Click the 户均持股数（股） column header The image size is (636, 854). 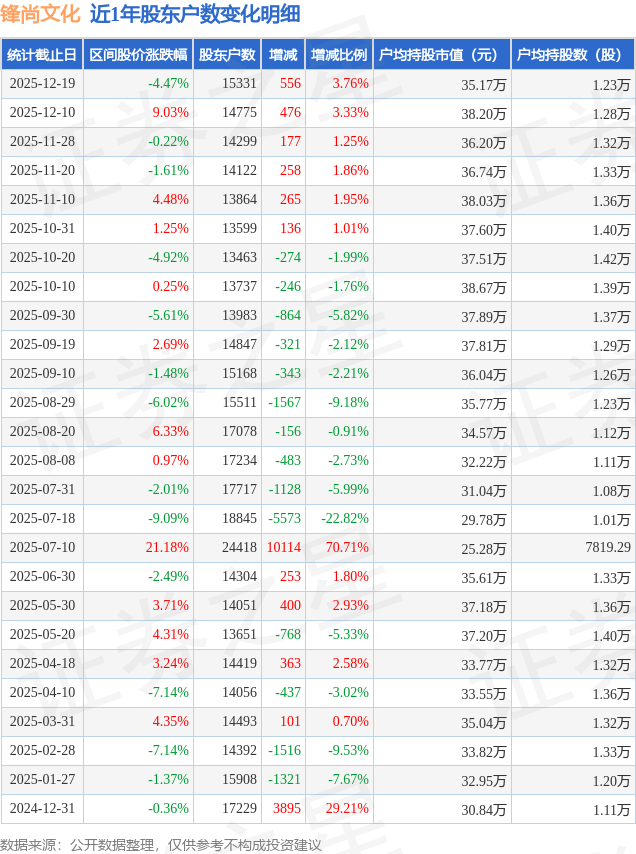(572, 55)
